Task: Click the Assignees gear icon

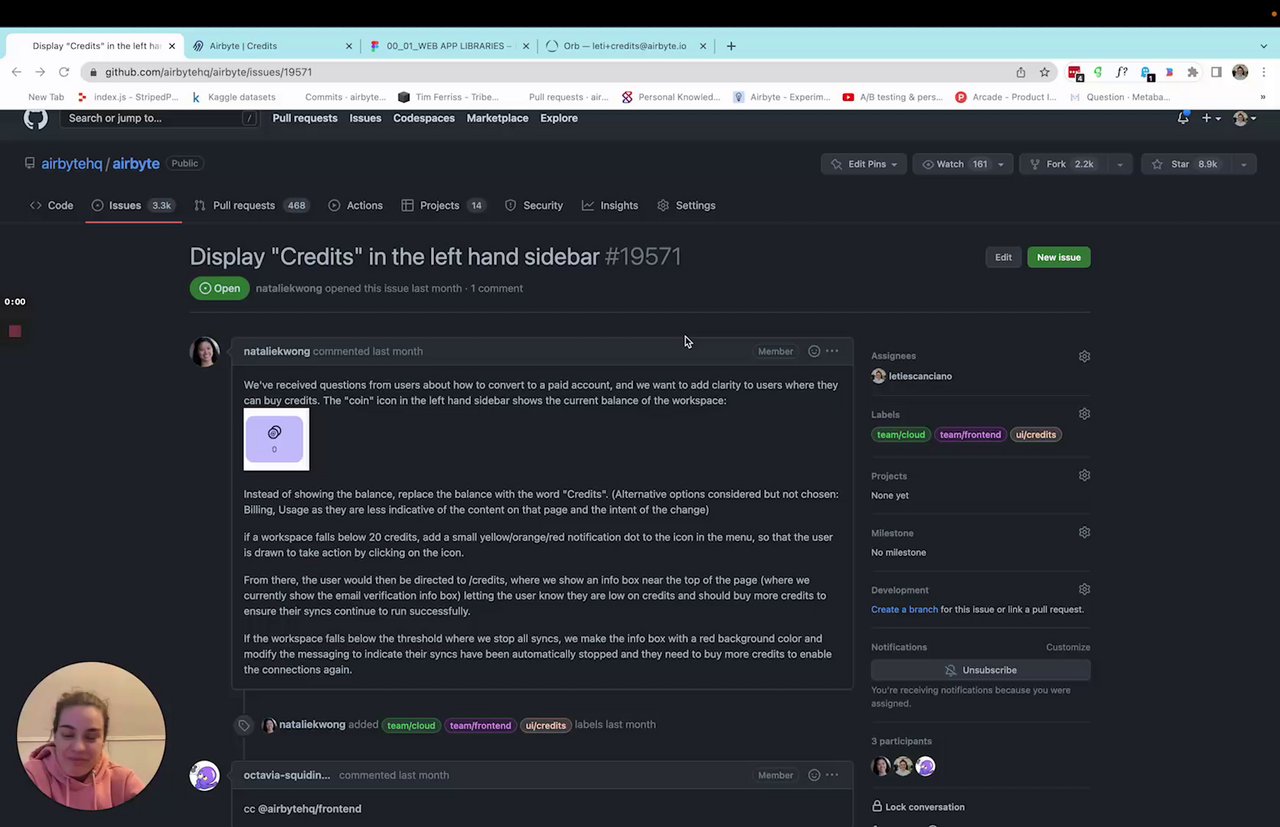Action: [1084, 356]
